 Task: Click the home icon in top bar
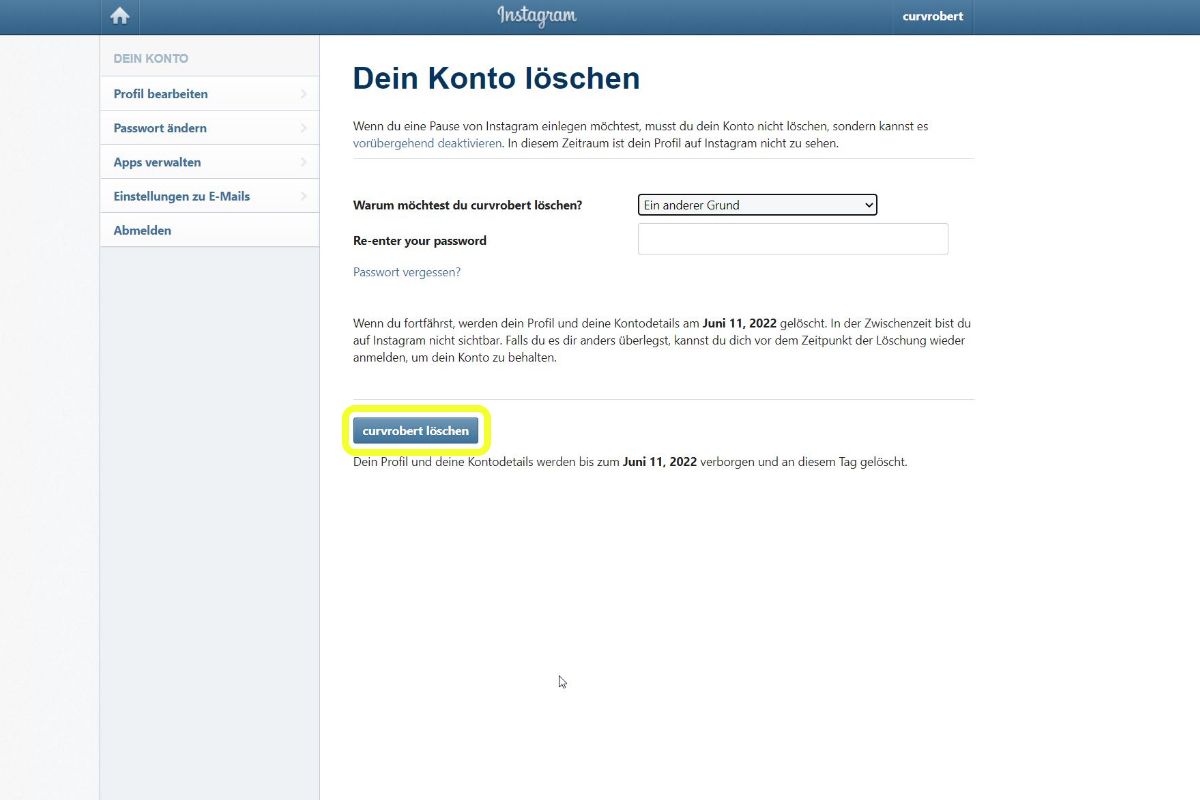point(120,16)
